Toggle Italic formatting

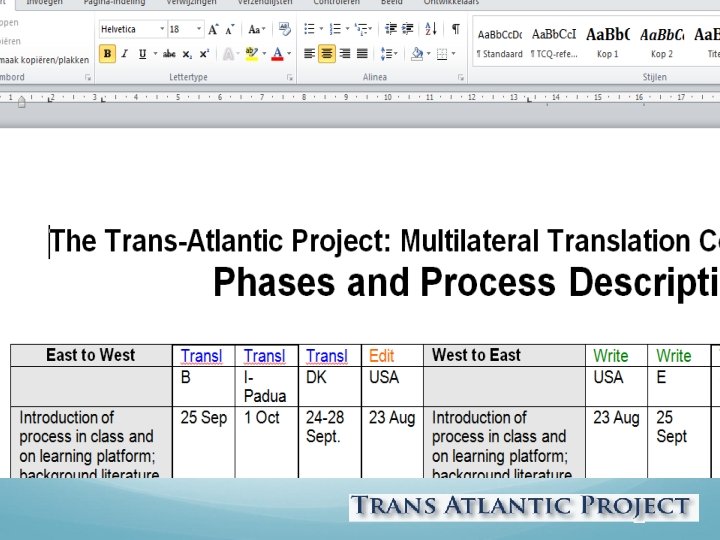coord(124,54)
